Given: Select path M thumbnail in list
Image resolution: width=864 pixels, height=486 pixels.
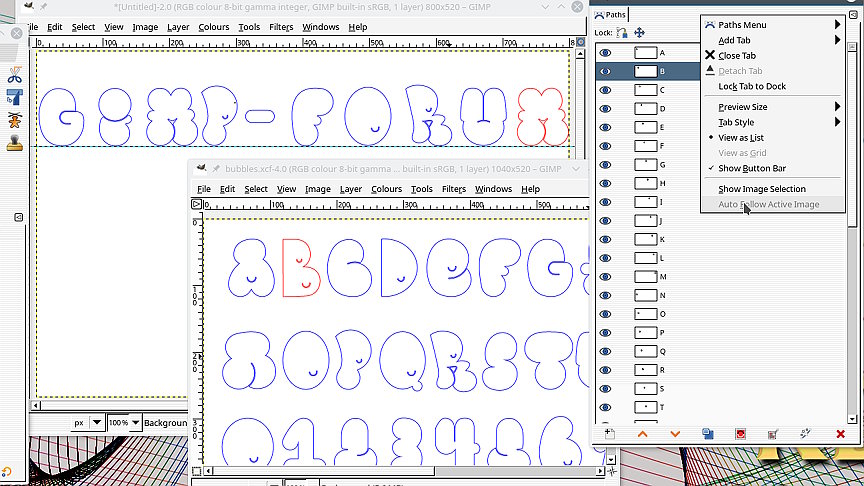Looking at the screenshot, I should point(645,277).
